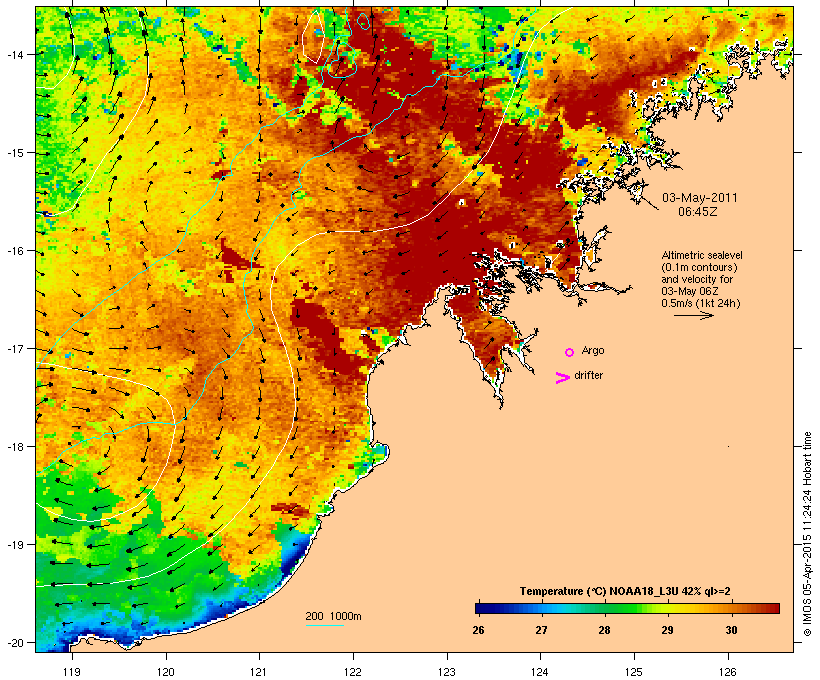This screenshot has width=820, height=680.
Task: Click the latitude axis label -17
Action: pos(15,348)
